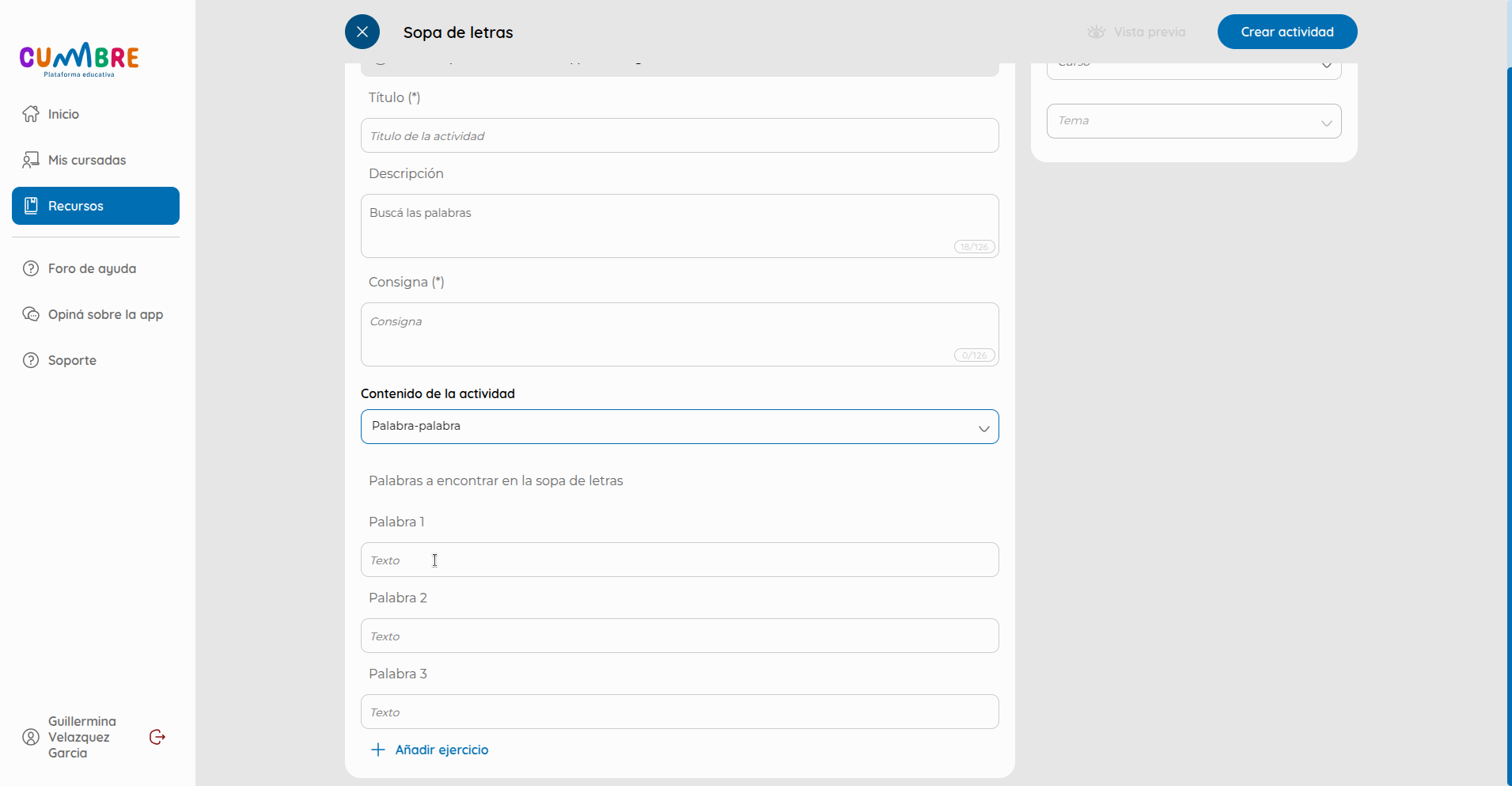Click the page vertical scrollbar
The height and width of the screenshot is (786, 1512).
coord(1509,427)
